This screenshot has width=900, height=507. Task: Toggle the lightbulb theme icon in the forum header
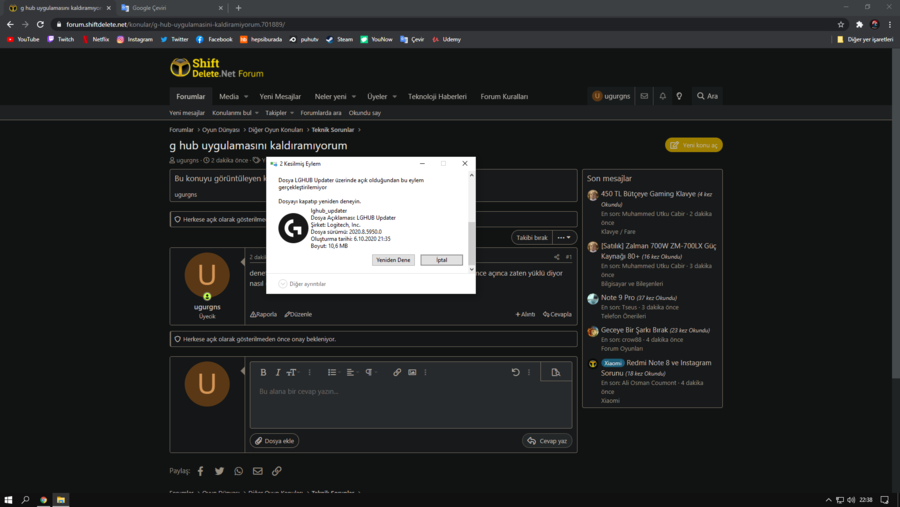click(x=679, y=96)
